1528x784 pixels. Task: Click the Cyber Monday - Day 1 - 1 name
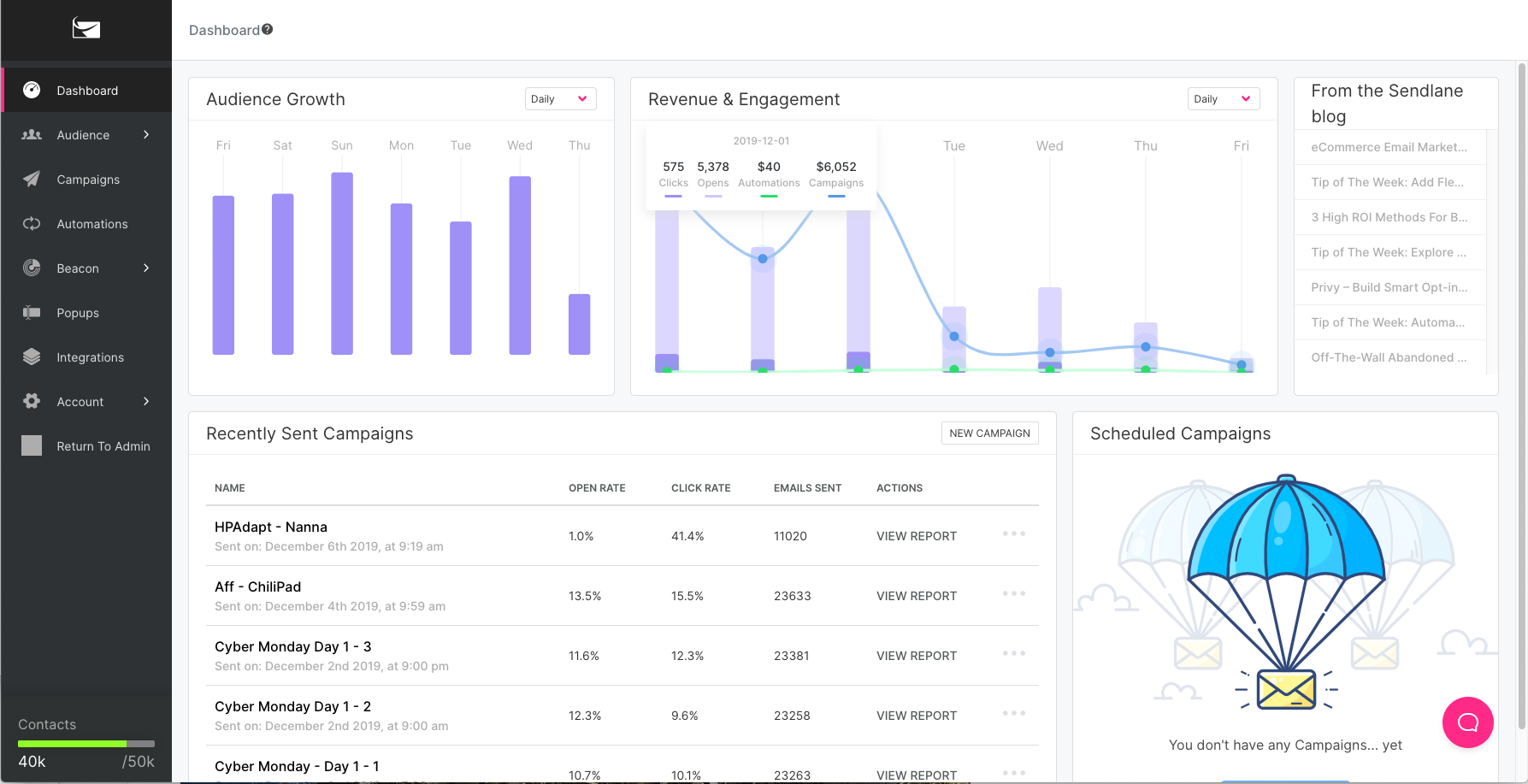[x=297, y=766]
